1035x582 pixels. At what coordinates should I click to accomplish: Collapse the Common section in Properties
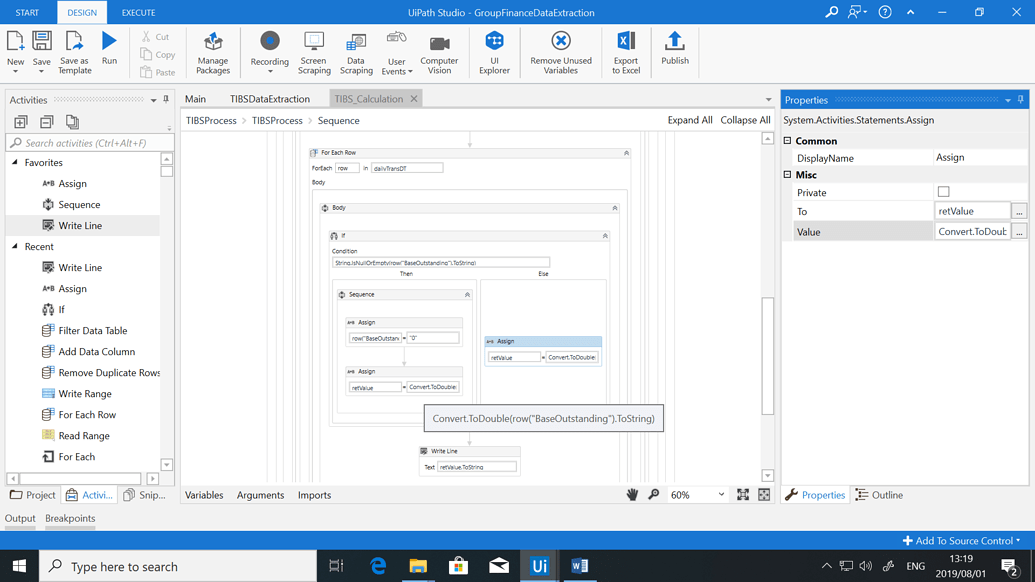point(788,141)
